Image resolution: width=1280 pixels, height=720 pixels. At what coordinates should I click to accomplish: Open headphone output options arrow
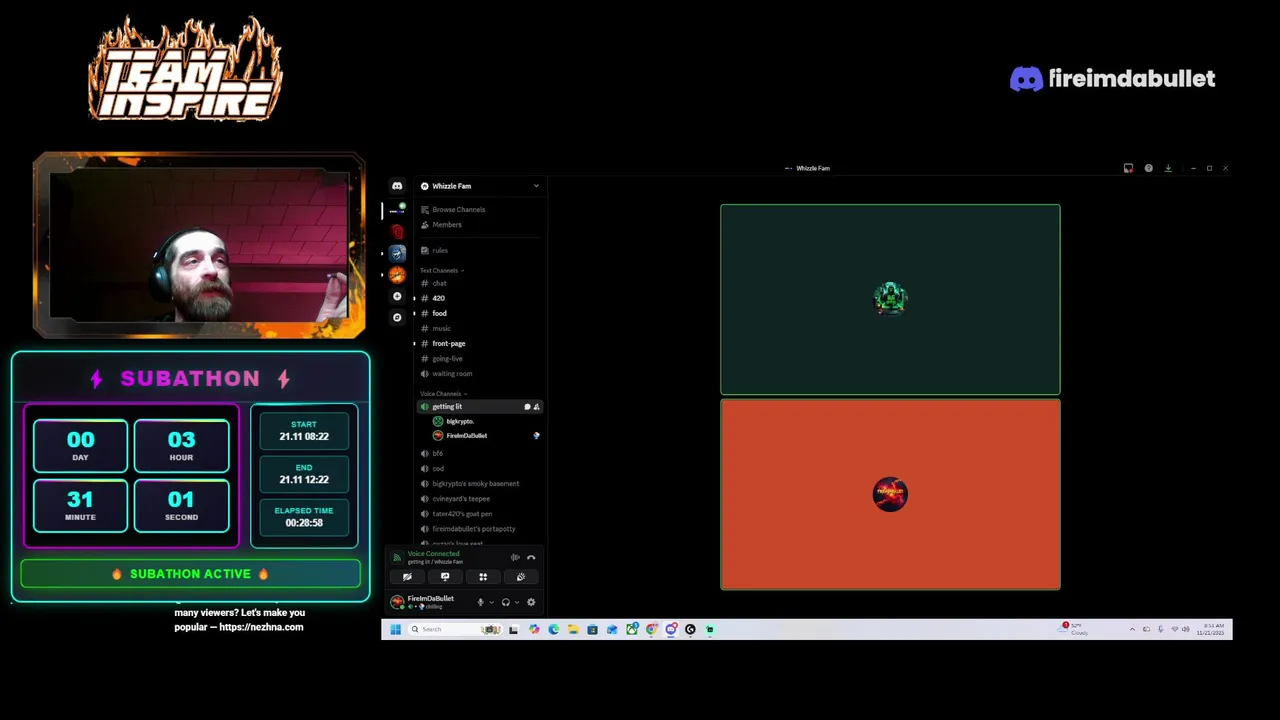pyautogui.click(x=517, y=602)
